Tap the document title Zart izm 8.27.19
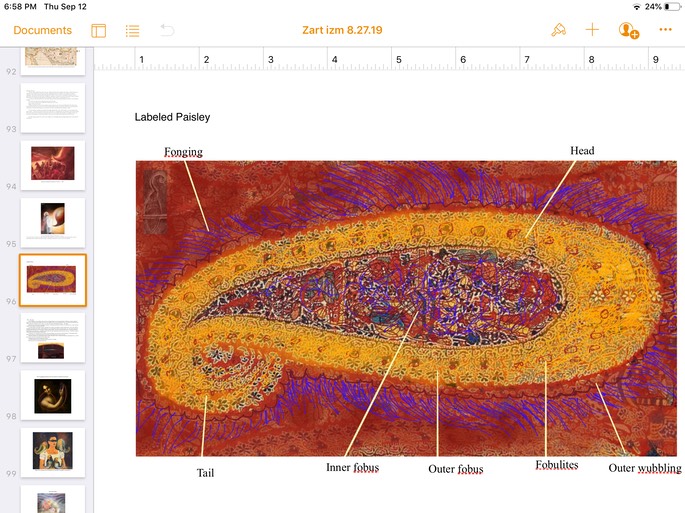Screen dimensions: 685x513 click(x=342, y=30)
